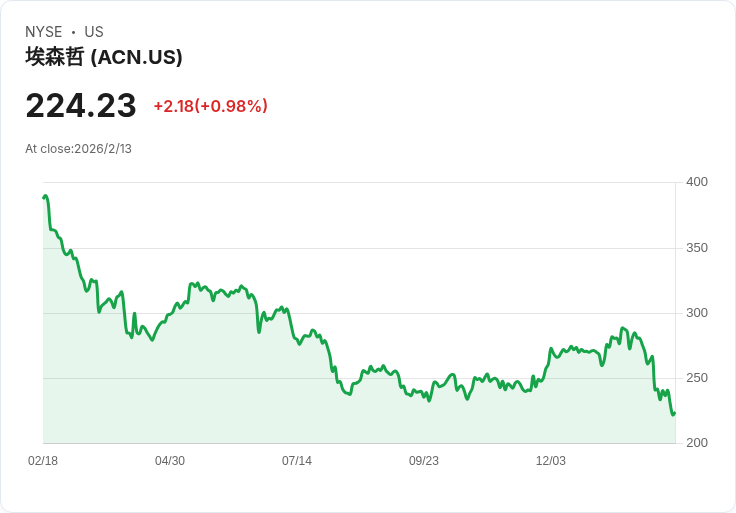This screenshot has height=513, width=736.
Task: Click the 400 y-axis label
Action: [x=696, y=182]
